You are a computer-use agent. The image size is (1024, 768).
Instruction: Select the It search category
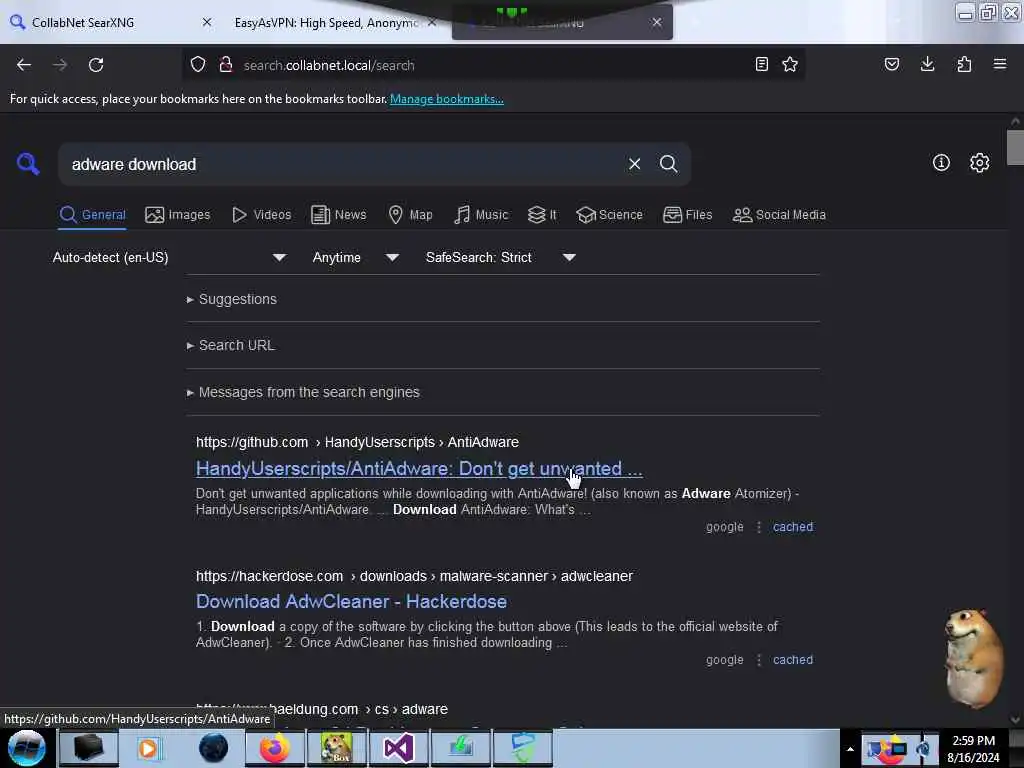coord(542,215)
